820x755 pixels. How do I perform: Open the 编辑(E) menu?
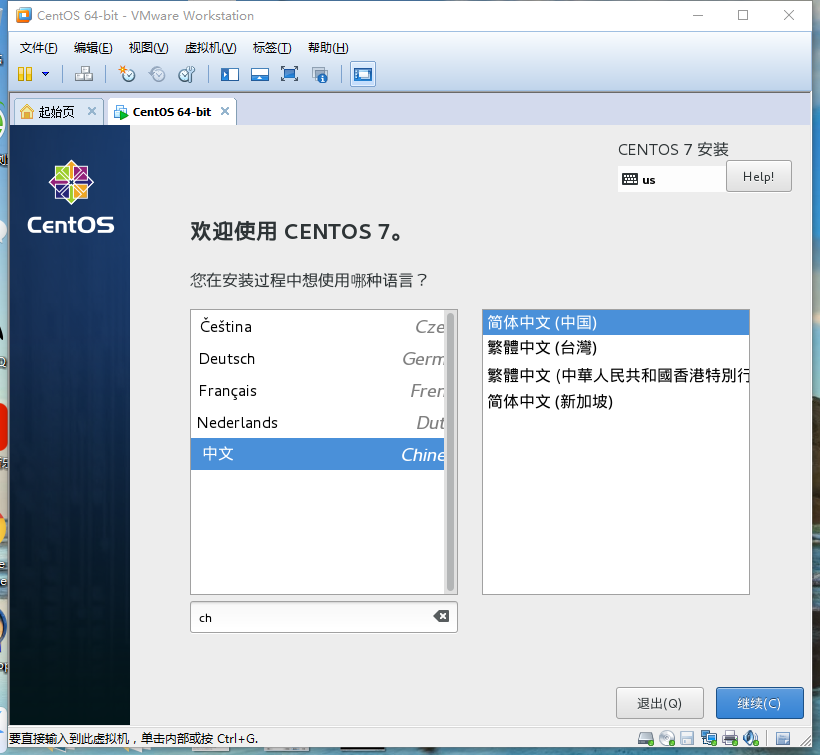click(x=93, y=48)
